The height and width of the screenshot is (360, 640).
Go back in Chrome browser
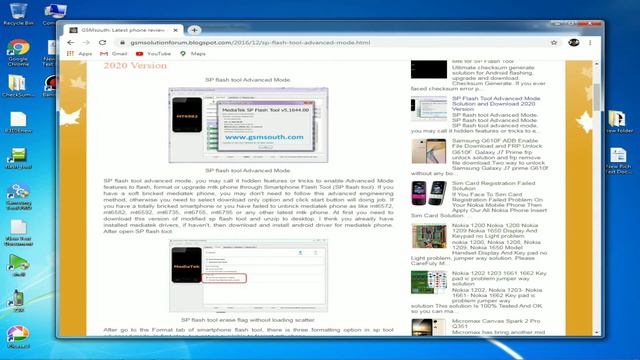click(x=71, y=42)
